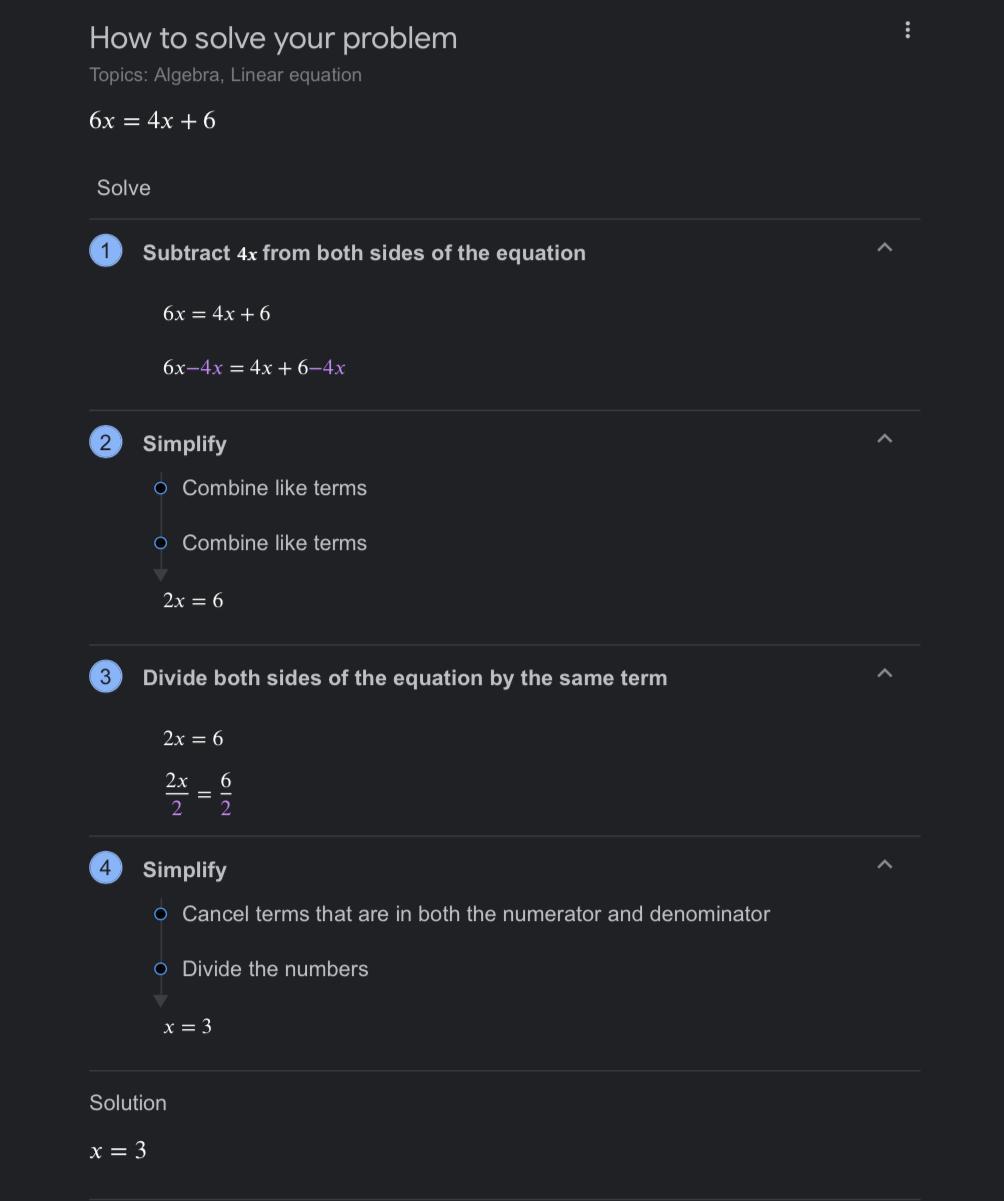Open 'Divide both sides of the equation' heading
This screenshot has height=1201, width=1004.
[x=405, y=678]
